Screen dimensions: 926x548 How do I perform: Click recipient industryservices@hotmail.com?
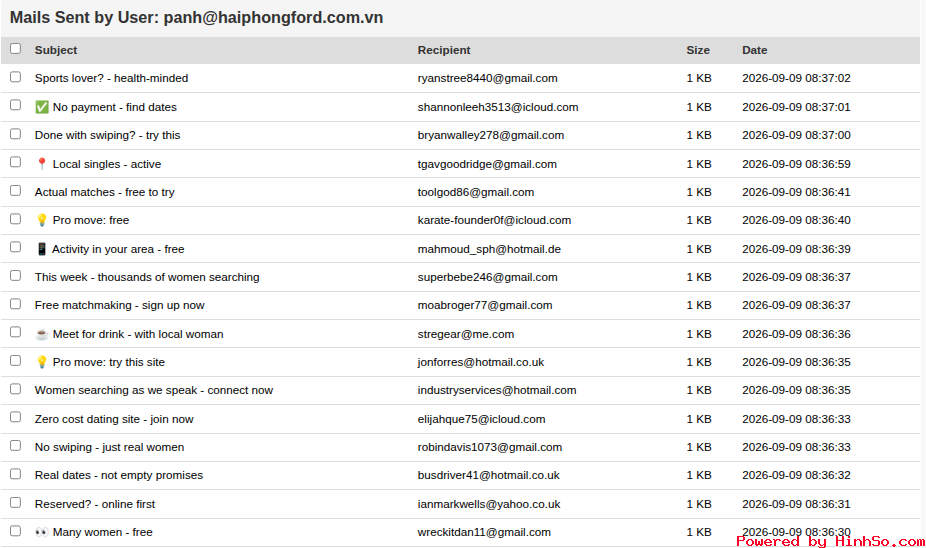(x=497, y=390)
